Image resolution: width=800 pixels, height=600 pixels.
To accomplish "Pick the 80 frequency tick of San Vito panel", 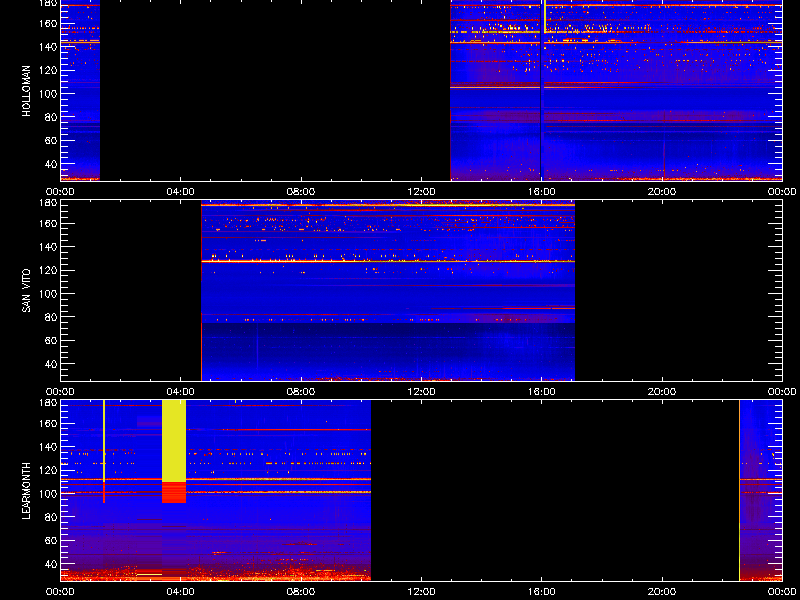I will click(52, 317).
